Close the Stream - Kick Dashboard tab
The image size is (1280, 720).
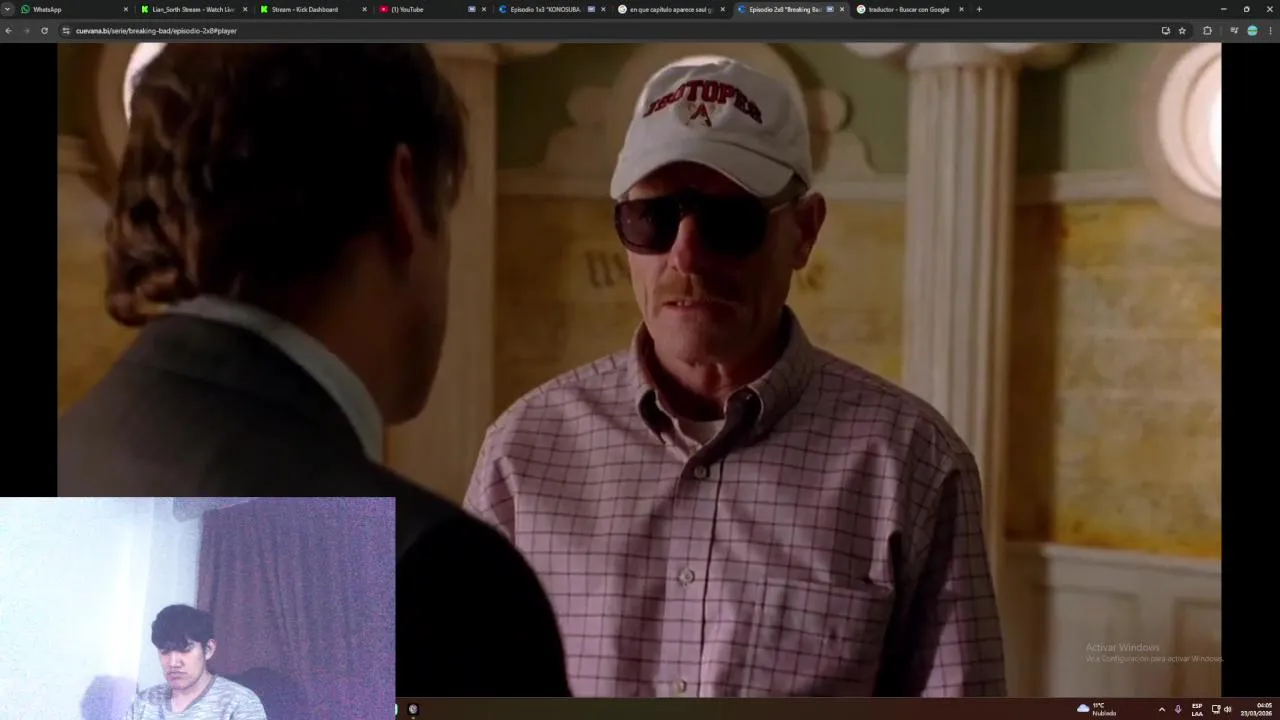(x=364, y=9)
